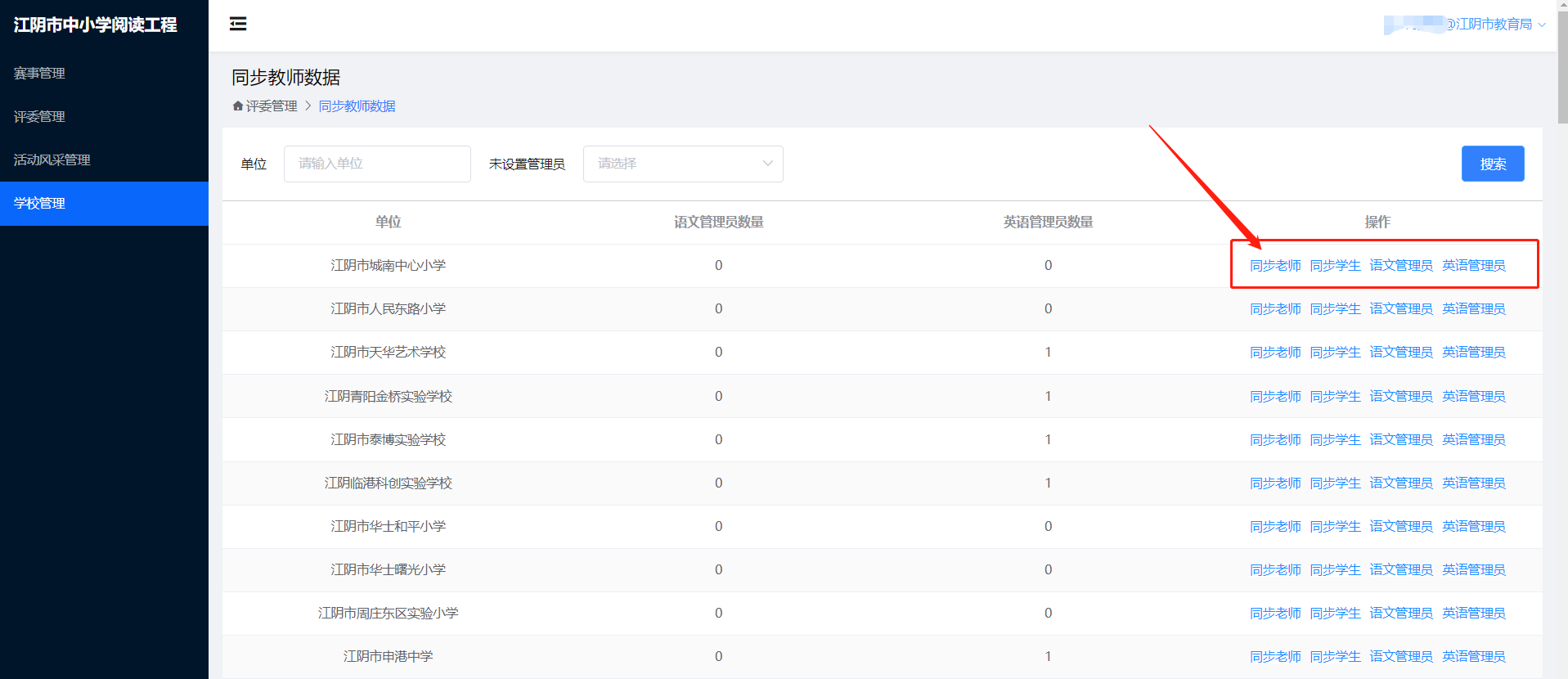Click the home icon in breadcrumb
This screenshot has height=679, width=1568.
tap(238, 106)
